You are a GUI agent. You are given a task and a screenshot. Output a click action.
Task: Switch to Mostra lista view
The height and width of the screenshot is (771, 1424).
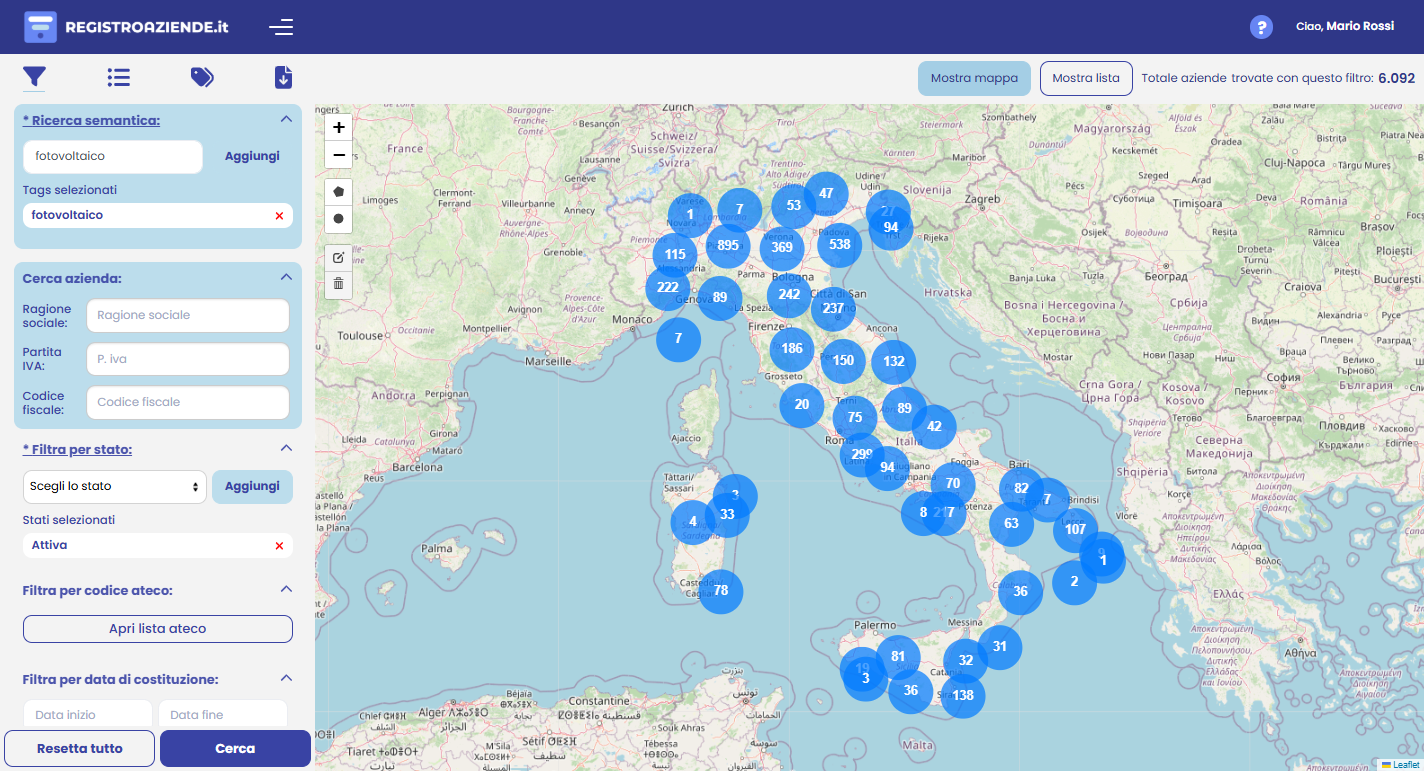[1086, 78]
